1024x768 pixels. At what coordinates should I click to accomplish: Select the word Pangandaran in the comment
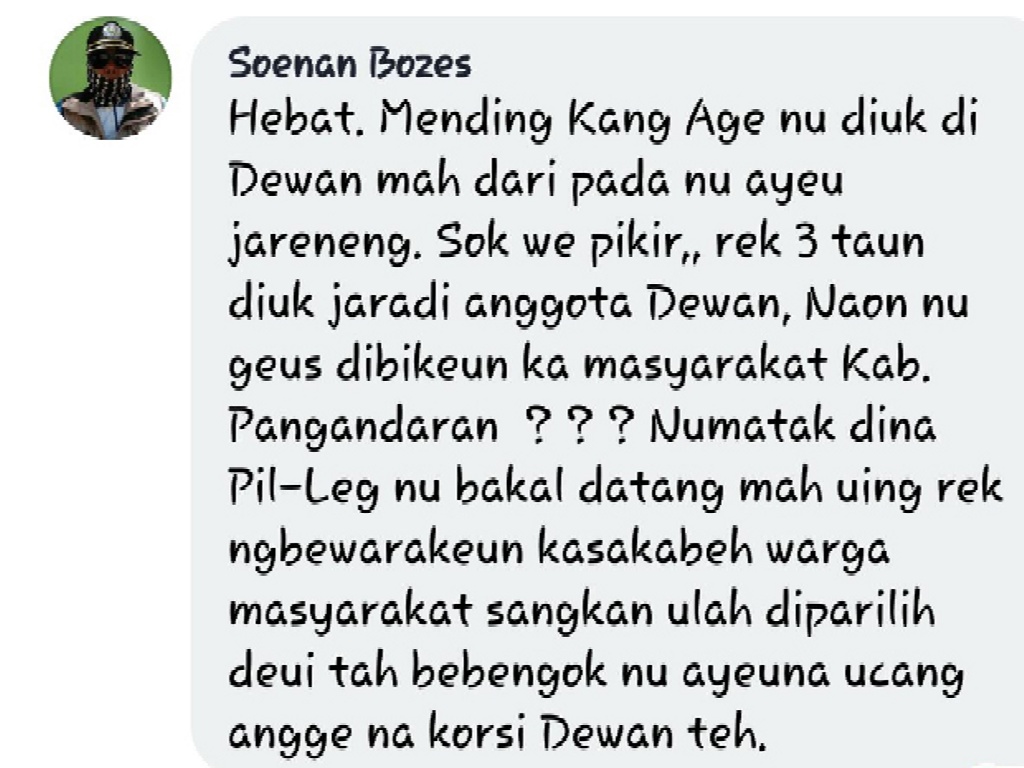tap(363, 428)
